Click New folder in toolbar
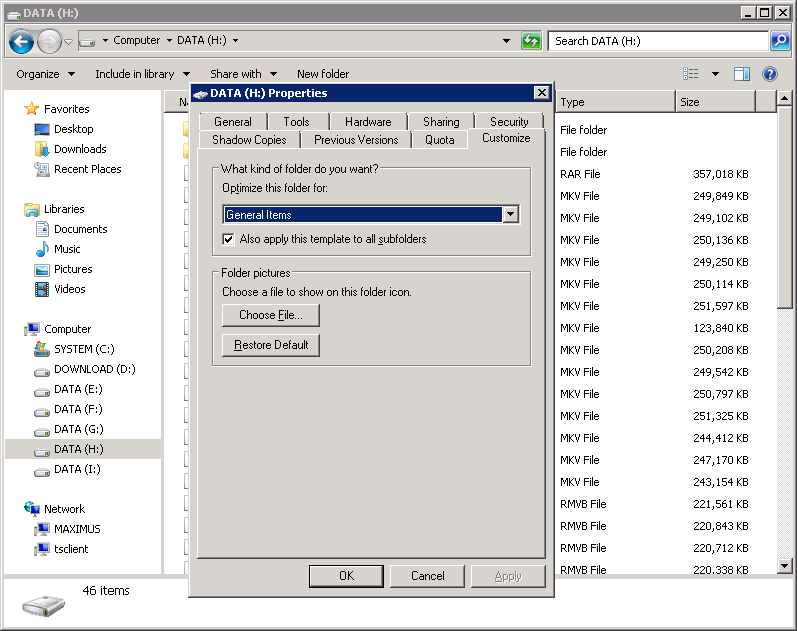This screenshot has width=797, height=631. [x=323, y=74]
